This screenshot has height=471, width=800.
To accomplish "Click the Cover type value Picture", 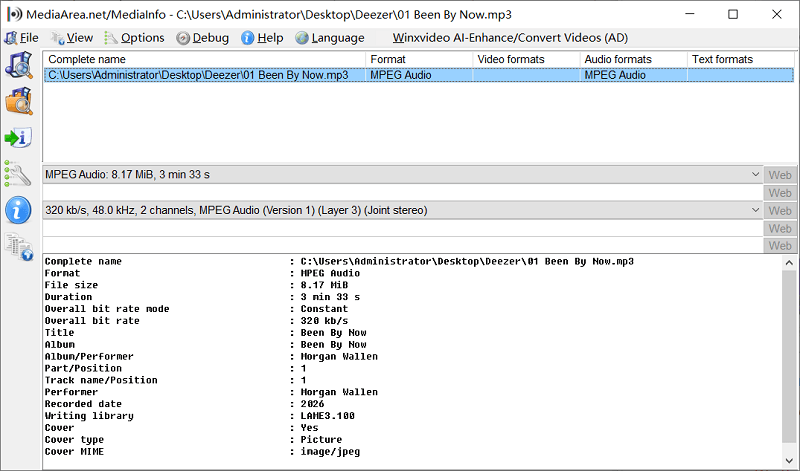I will 321,440.
